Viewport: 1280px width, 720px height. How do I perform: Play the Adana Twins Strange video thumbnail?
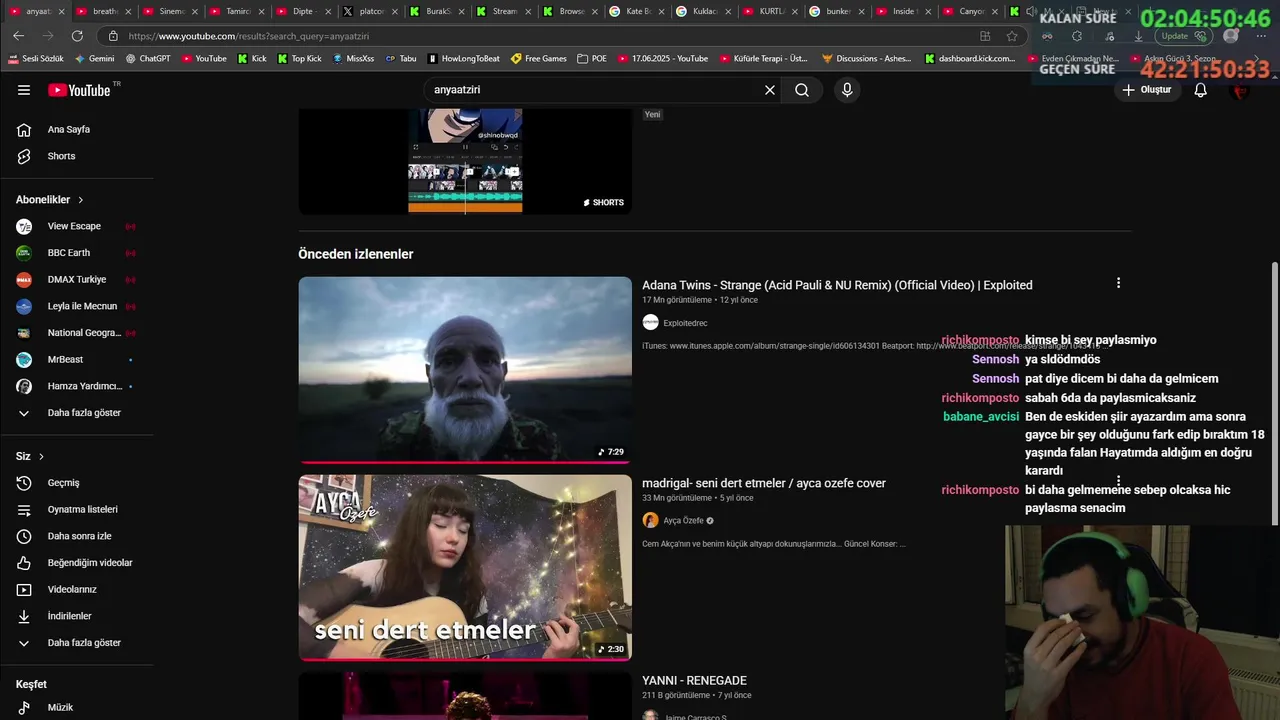click(465, 370)
